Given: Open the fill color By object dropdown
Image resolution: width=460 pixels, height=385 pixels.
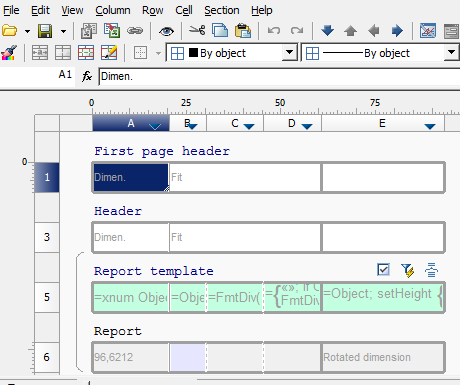Looking at the screenshot, I should pos(289,53).
